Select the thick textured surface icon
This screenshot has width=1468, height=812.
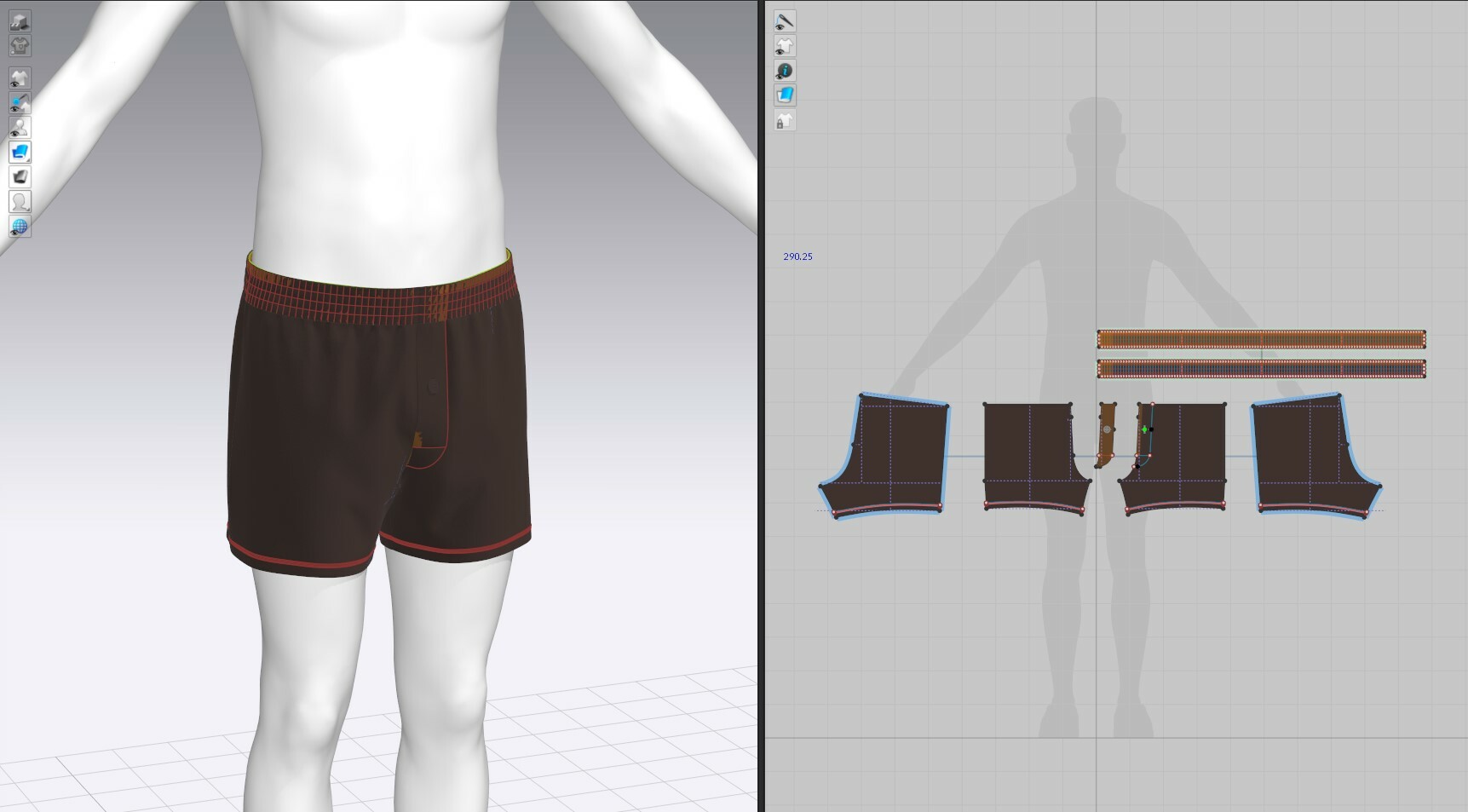click(x=20, y=177)
